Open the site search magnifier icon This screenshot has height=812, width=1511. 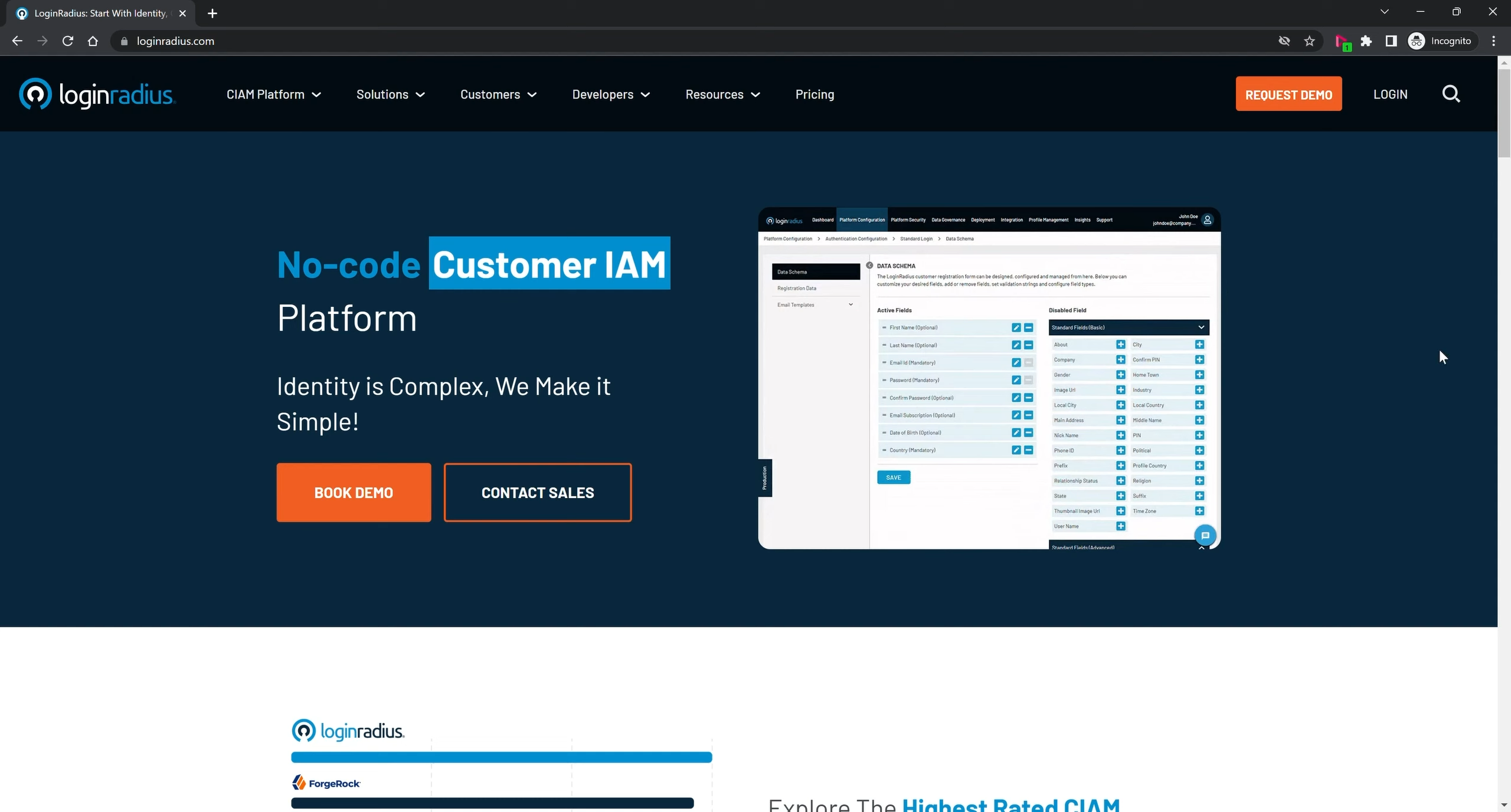click(x=1451, y=94)
